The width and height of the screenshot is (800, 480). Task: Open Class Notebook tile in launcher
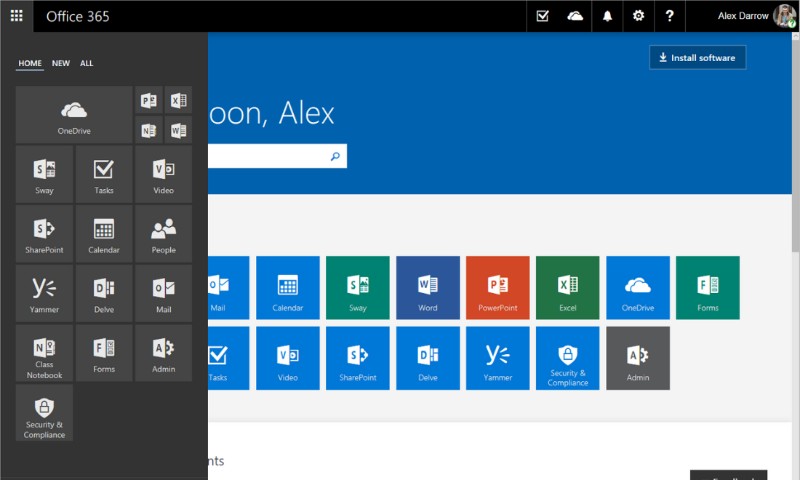coord(44,353)
